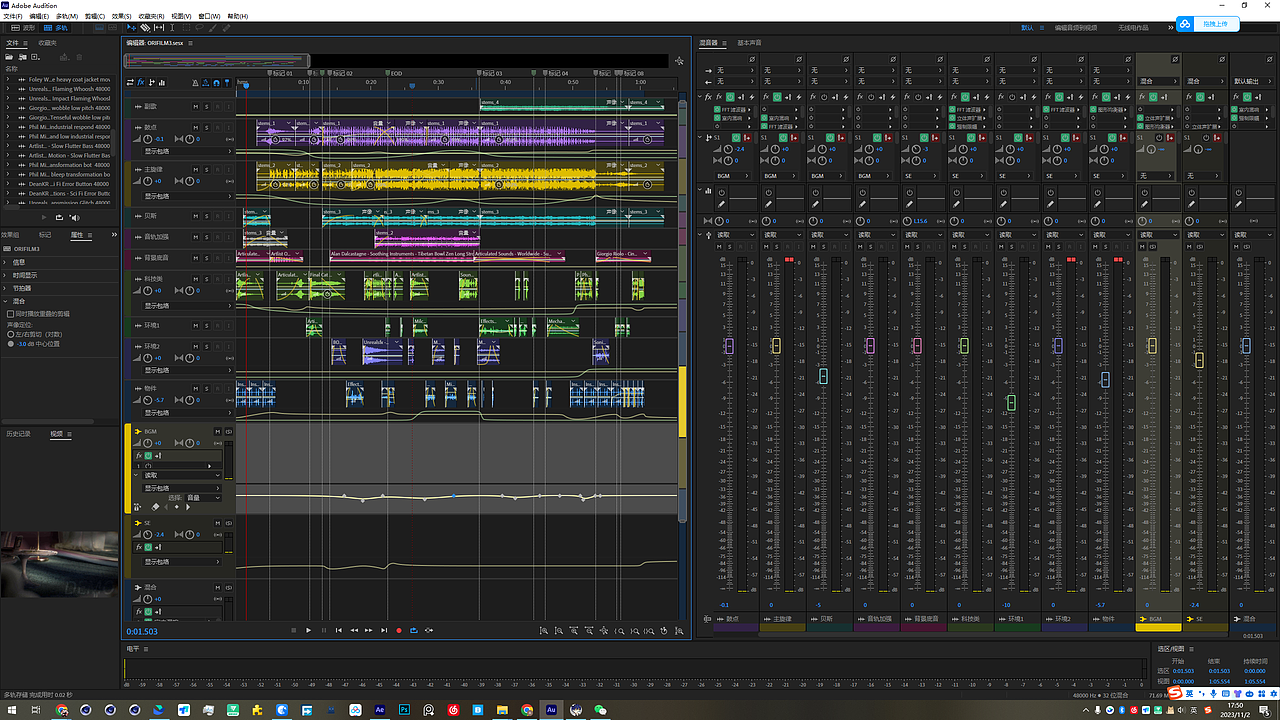Mute the 贝斯 track
The width and height of the screenshot is (1280, 720).
click(196, 216)
